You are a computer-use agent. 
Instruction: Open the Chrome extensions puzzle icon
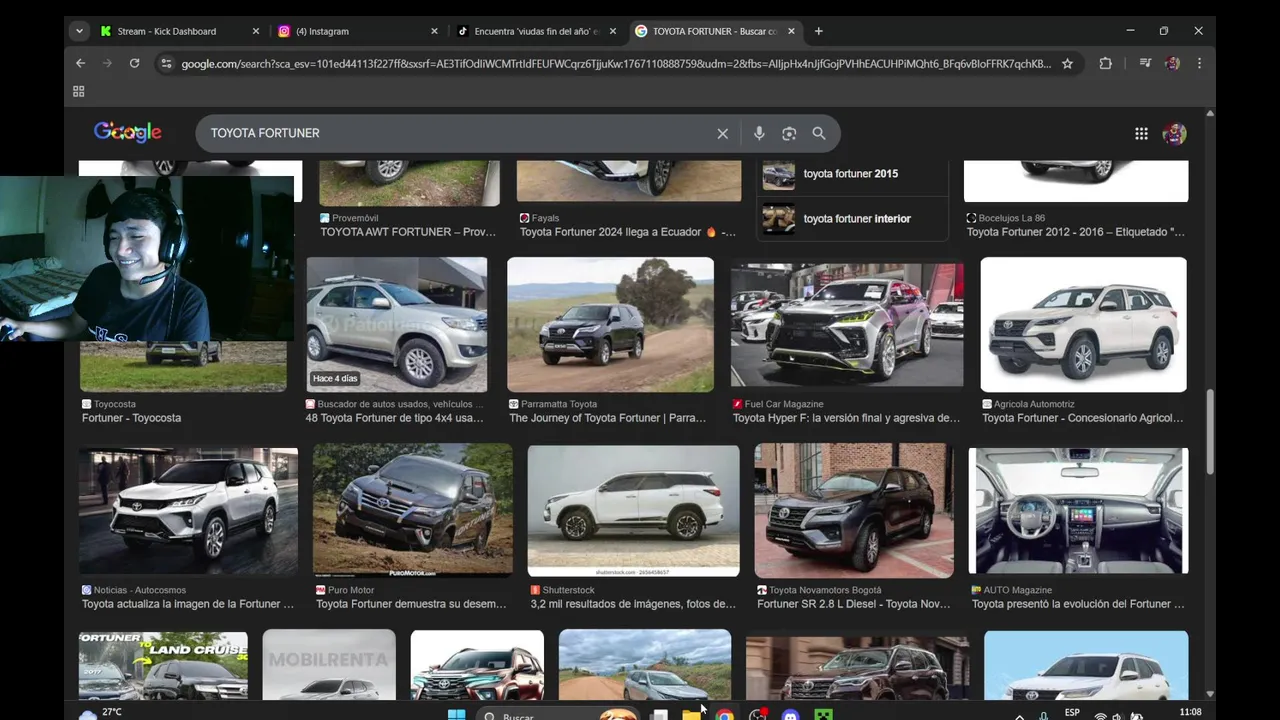pos(1105,63)
